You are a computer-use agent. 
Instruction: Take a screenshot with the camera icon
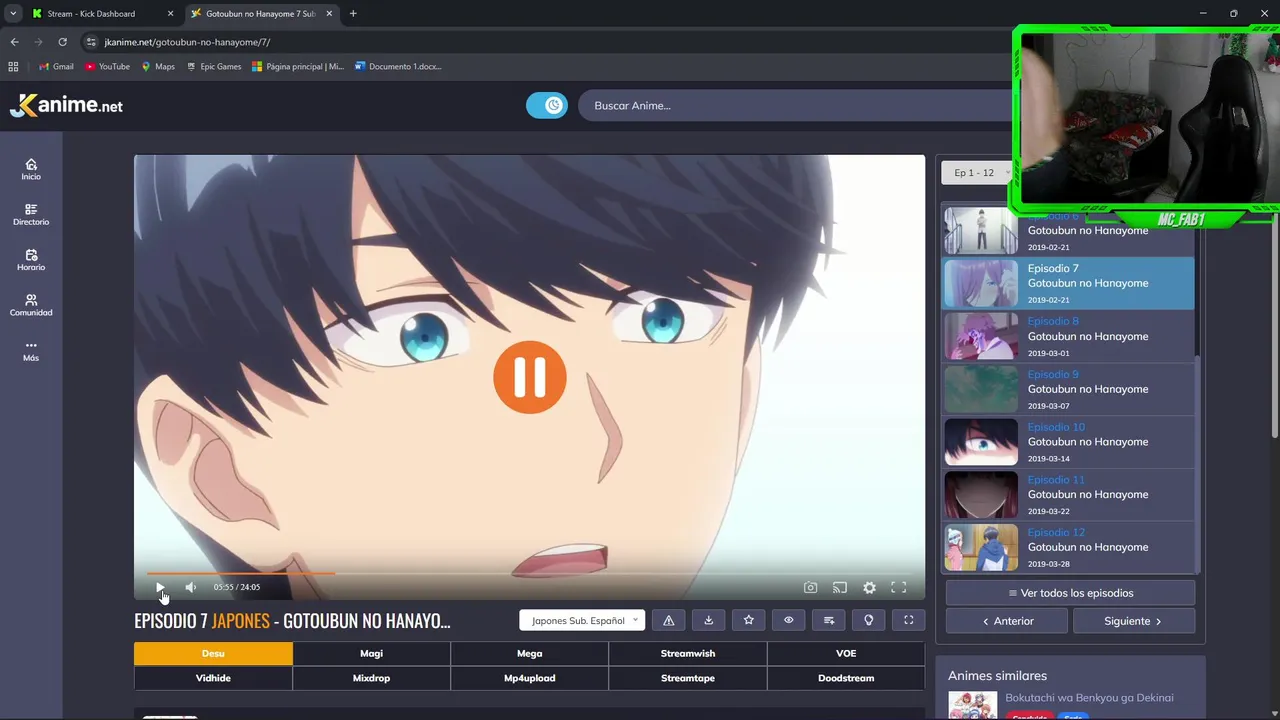click(x=811, y=588)
